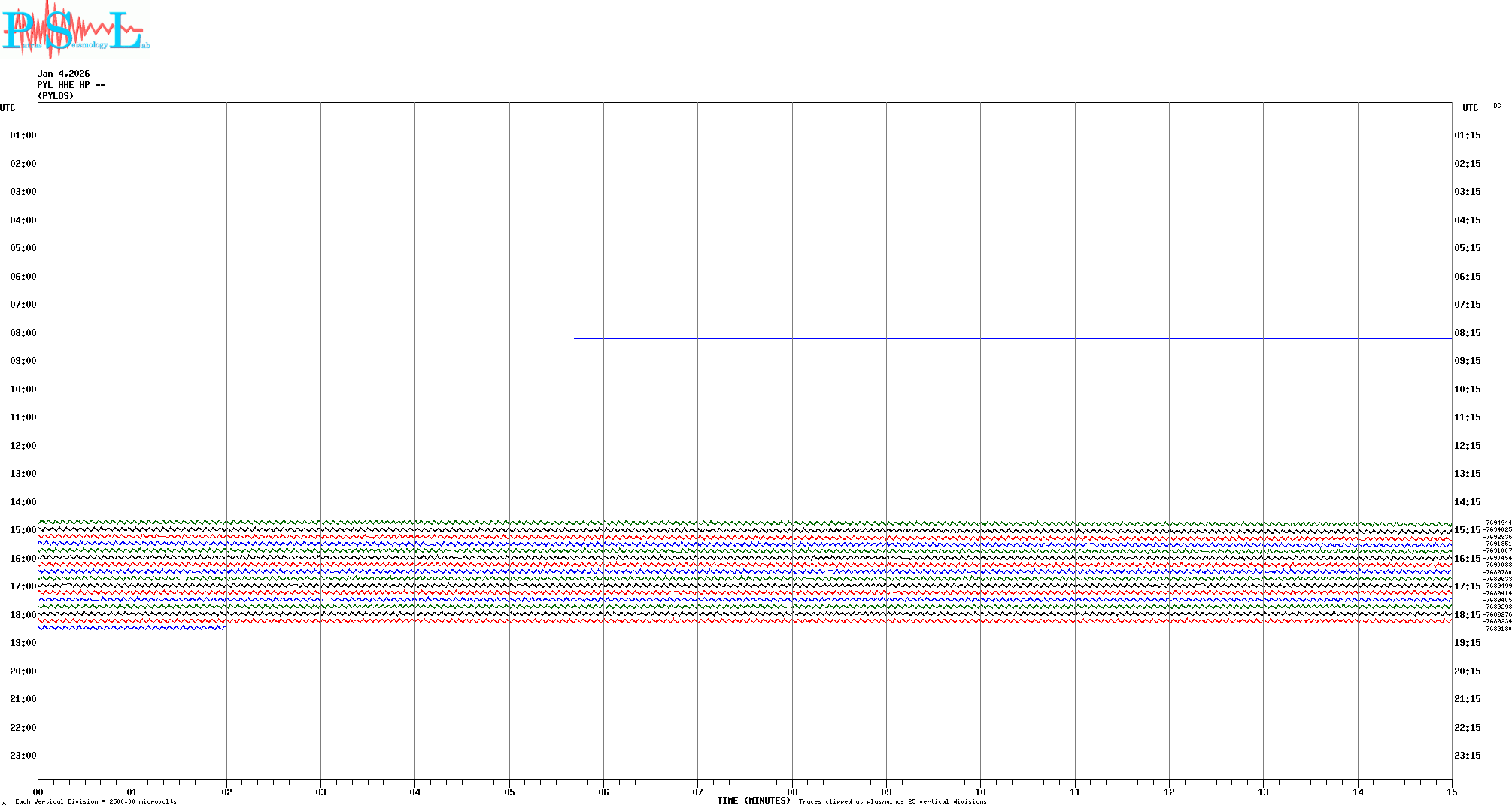This screenshot has height=812, width=1512.
Task: Click the TIME (MINUTES) axis label
Action: tap(754, 801)
